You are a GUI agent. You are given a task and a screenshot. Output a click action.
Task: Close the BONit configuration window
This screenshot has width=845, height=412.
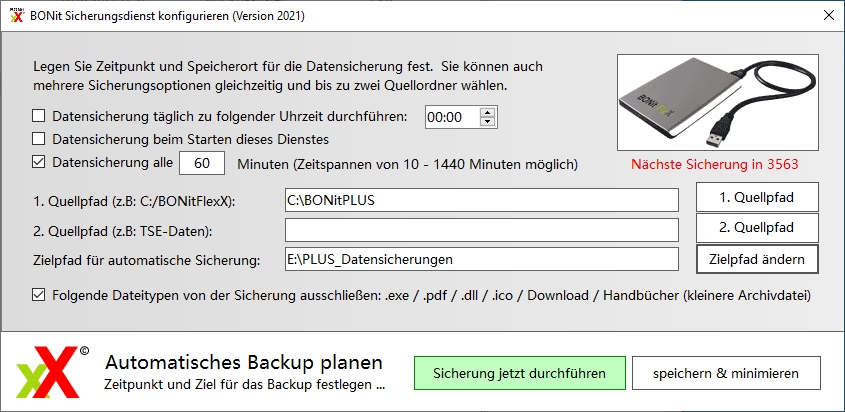click(829, 16)
